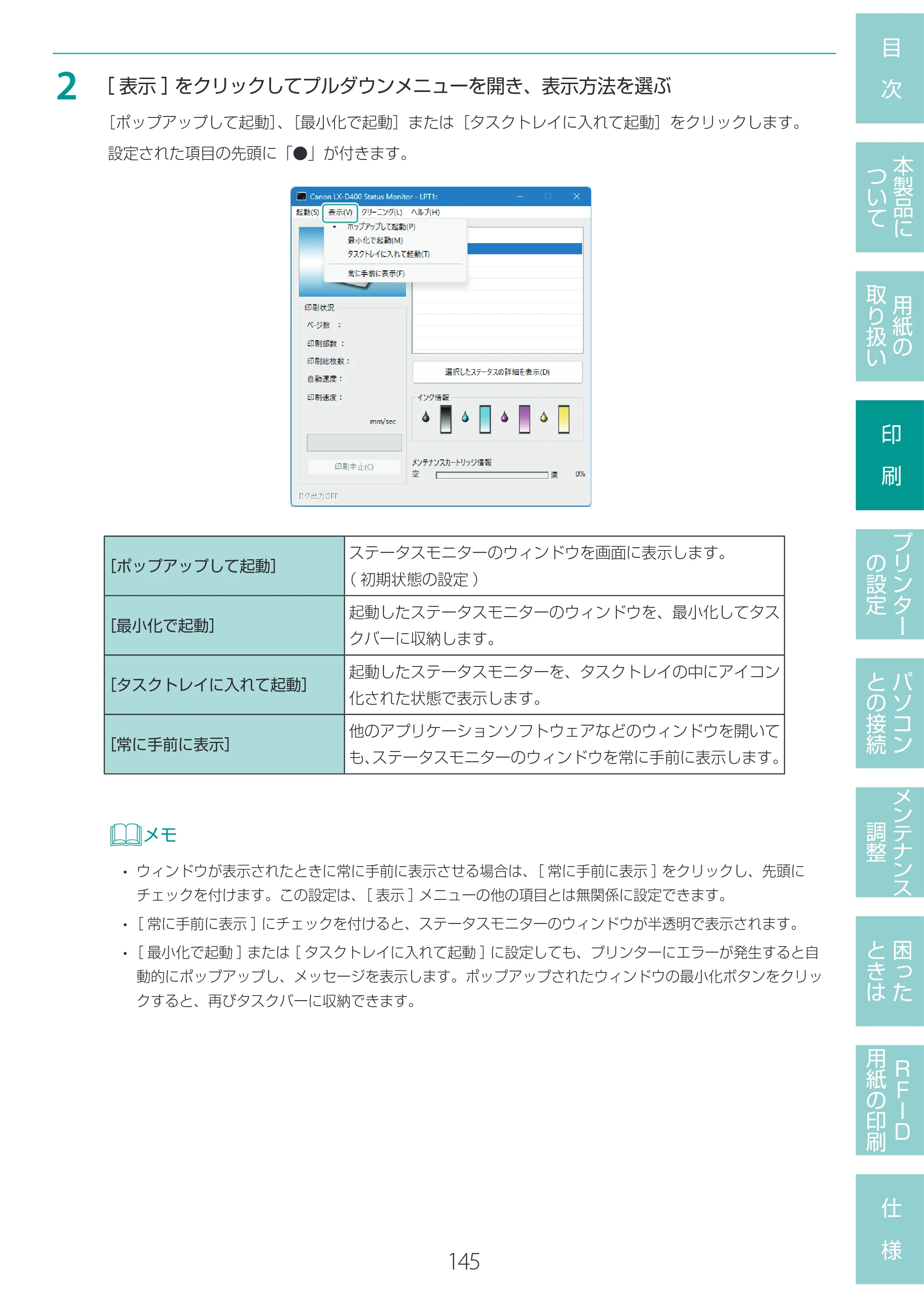Open the ヘルプ(H) menu
Image resolution: width=924 pixels, height=1308 pixels.
coord(426,213)
